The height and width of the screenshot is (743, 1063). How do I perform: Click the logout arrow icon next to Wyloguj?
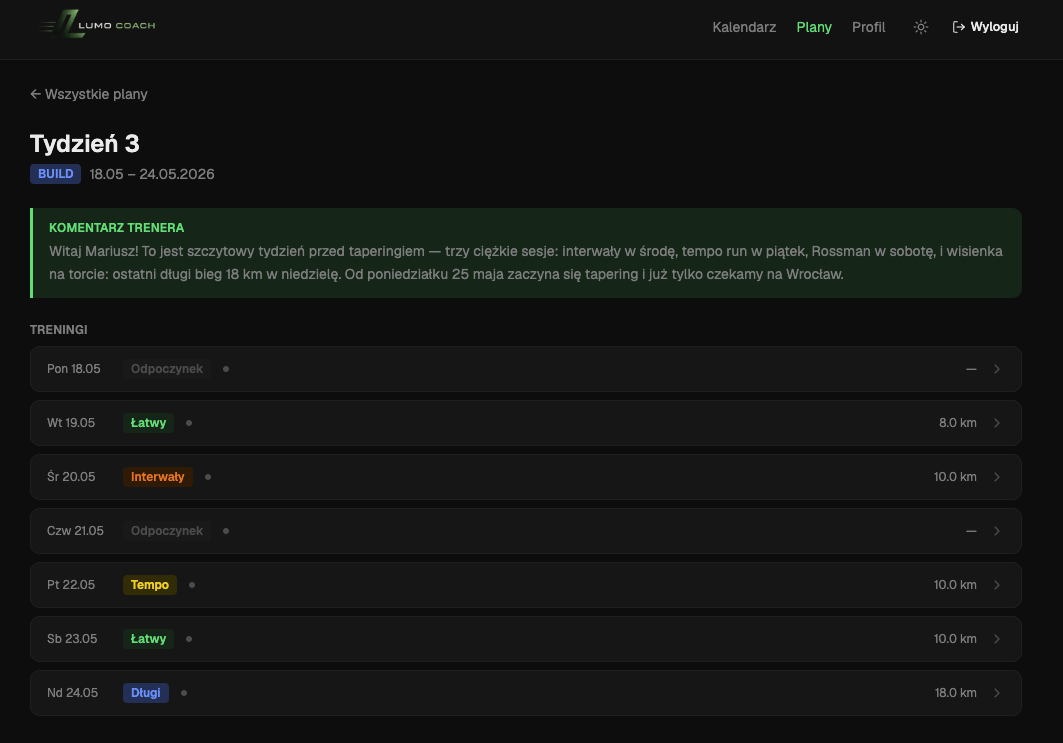pos(959,27)
